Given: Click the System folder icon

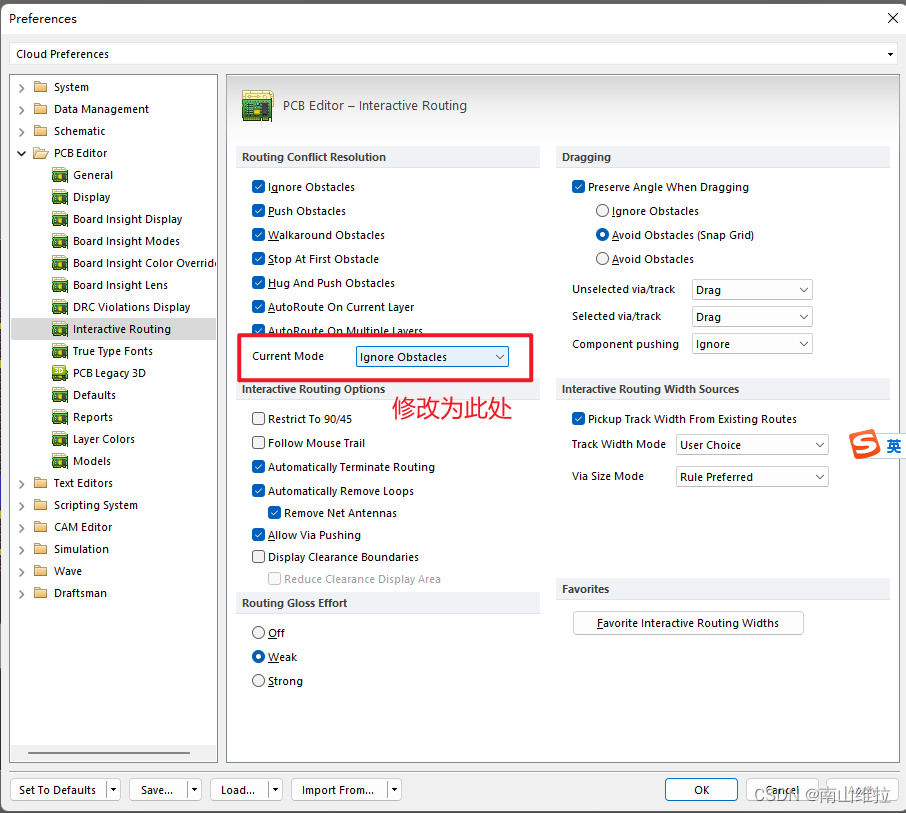Looking at the screenshot, I should pyautogui.click(x=40, y=87).
